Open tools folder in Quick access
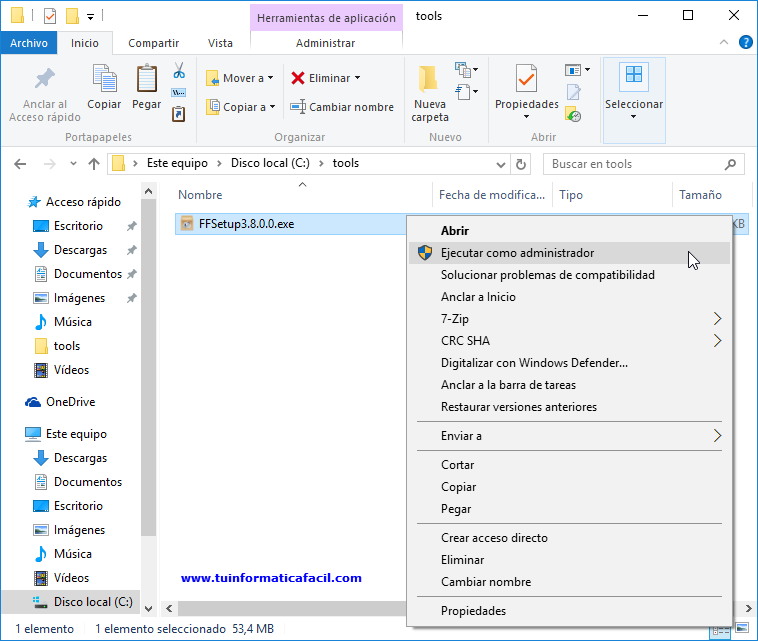This screenshot has height=641, width=758. pos(67,346)
